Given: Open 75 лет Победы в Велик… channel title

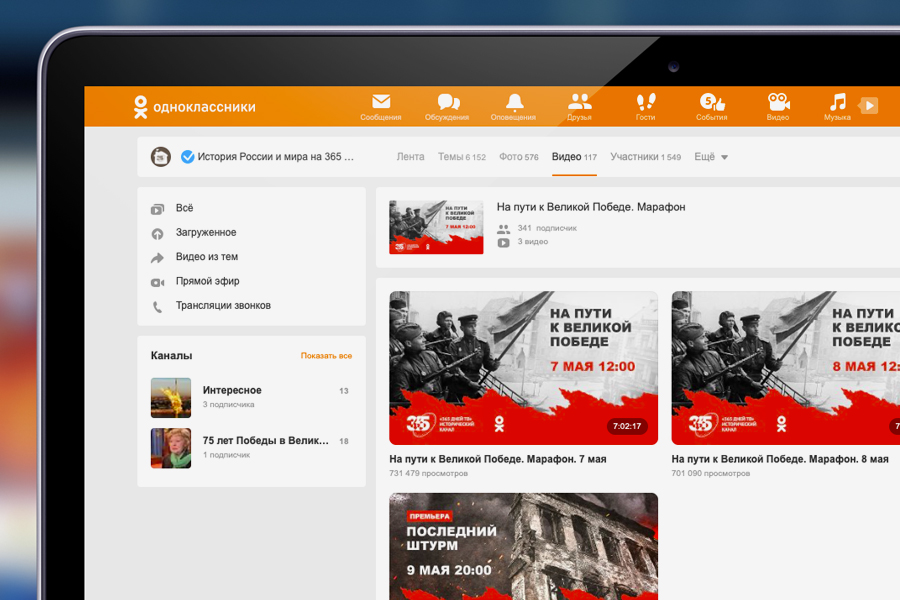Looking at the screenshot, I should [266, 440].
